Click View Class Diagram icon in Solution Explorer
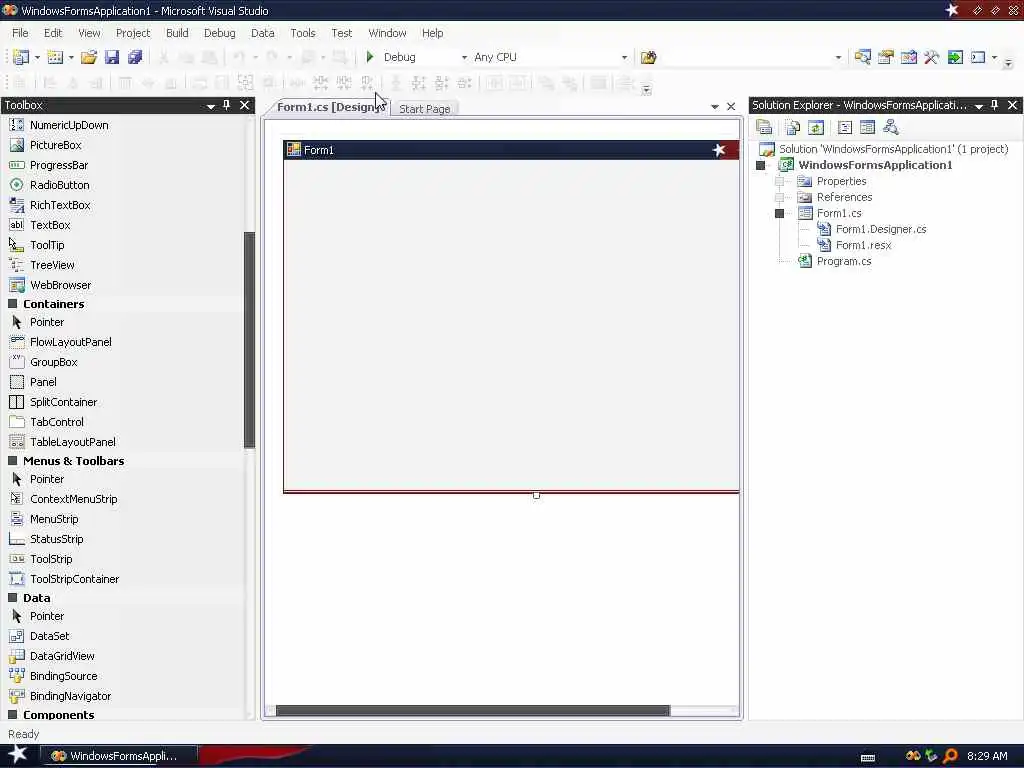The height and width of the screenshot is (768, 1024). (891, 127)
